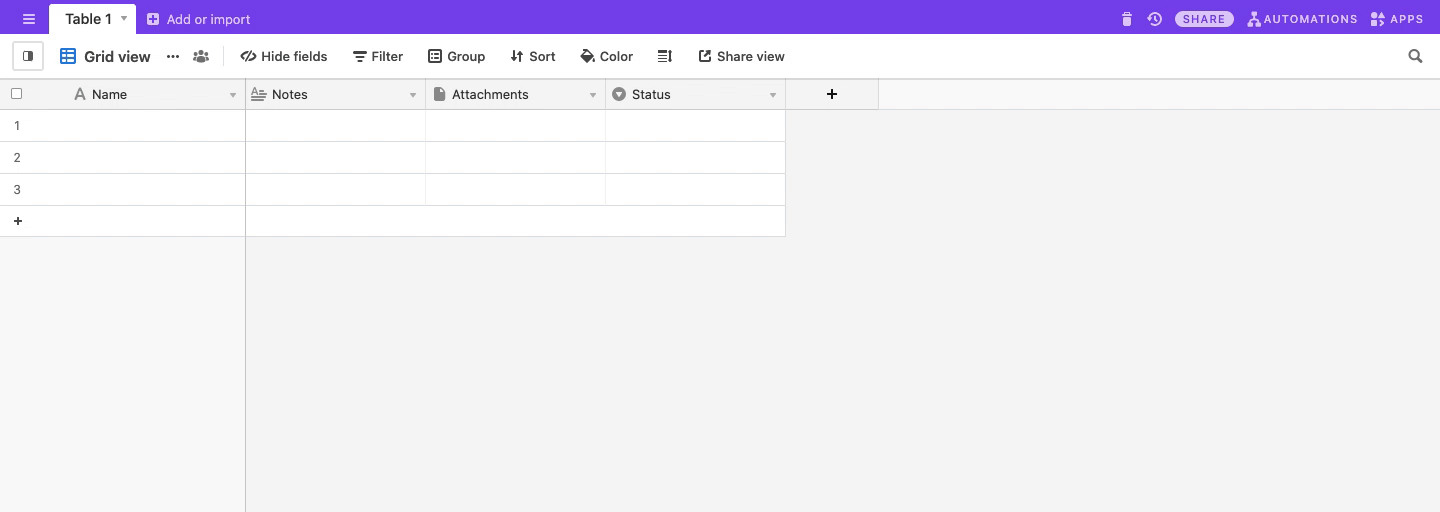Tick the select-all rows checkbox

point(16,94)
